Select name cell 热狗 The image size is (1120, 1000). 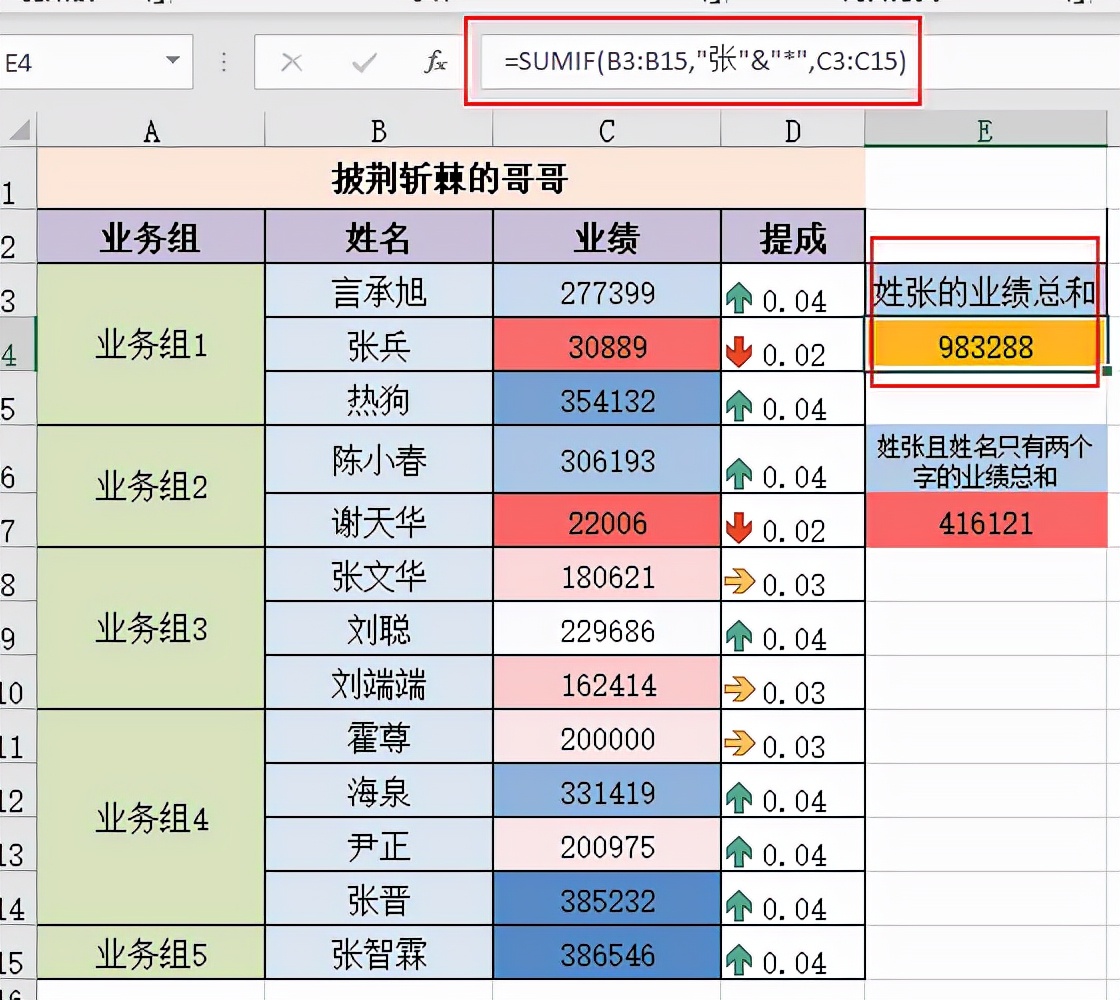pos(379,399)
